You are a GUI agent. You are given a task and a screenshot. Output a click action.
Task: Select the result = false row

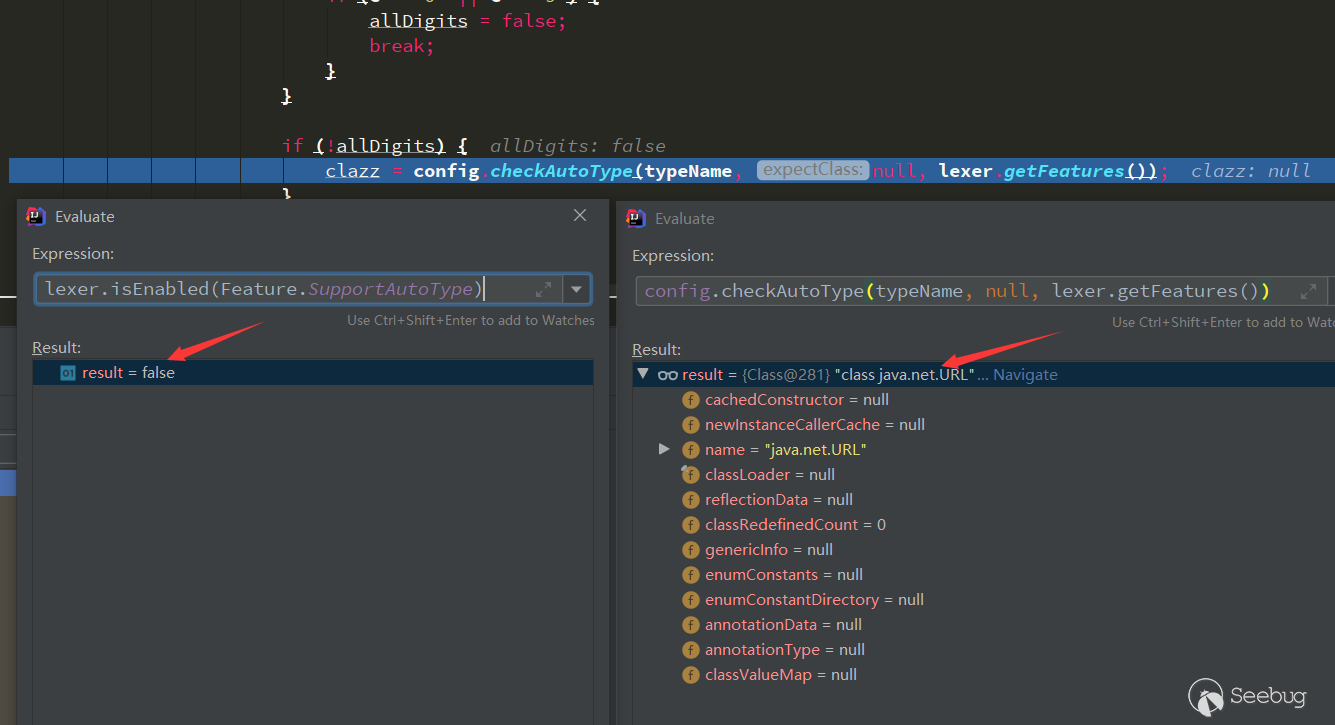coord(128,372)
